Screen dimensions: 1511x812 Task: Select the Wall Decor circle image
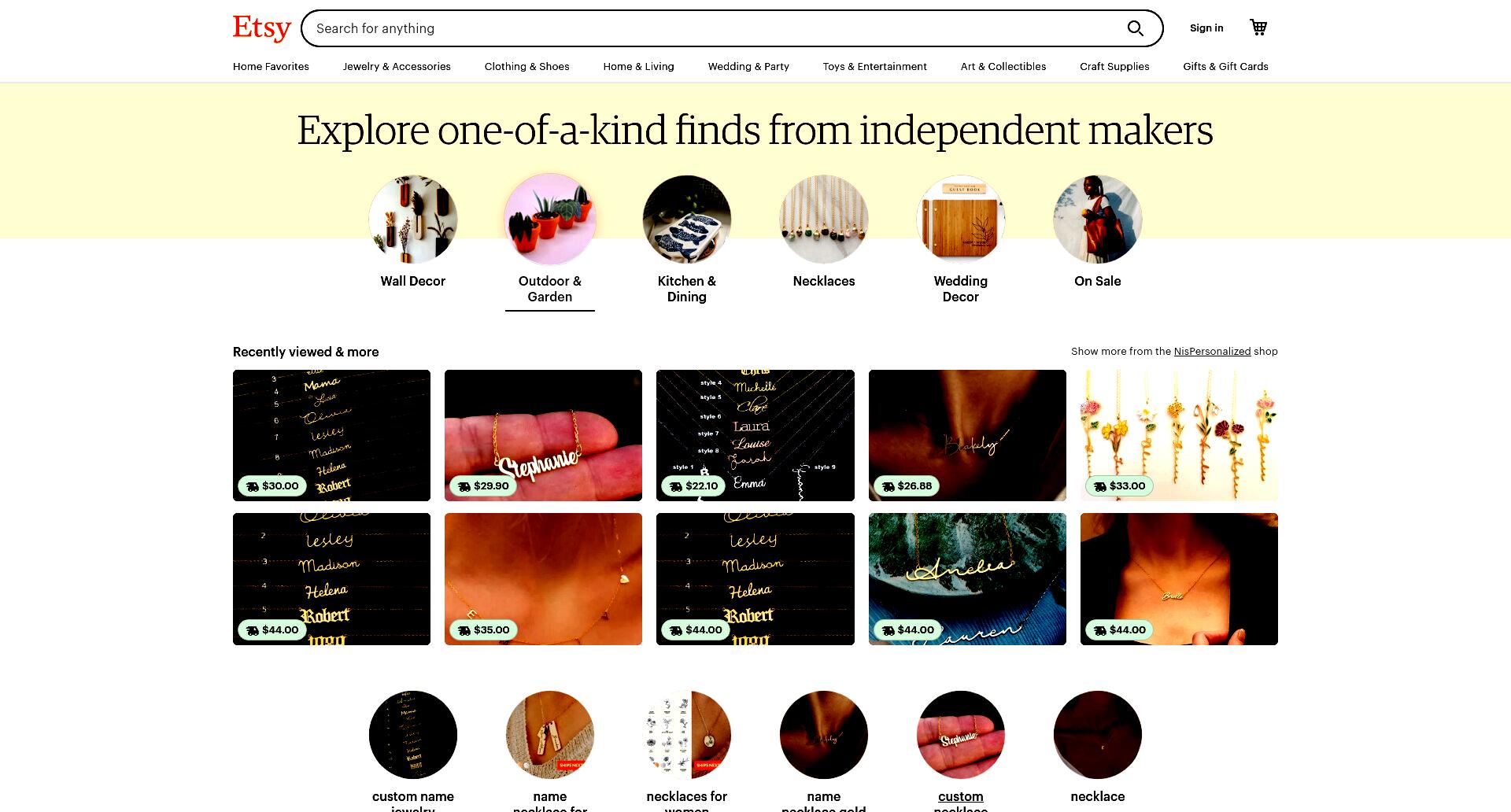(413, 220)
